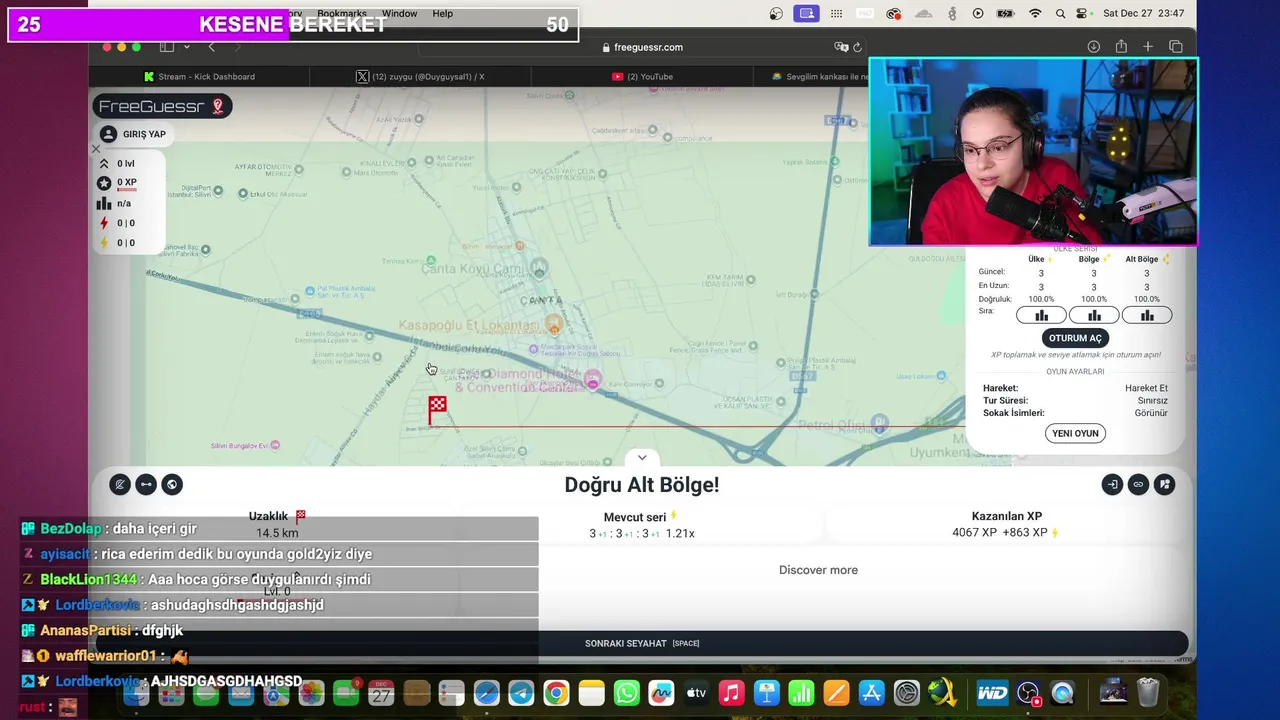Reload the page
The height and width of the screenshot is (720, 1280).
(857, 47)
